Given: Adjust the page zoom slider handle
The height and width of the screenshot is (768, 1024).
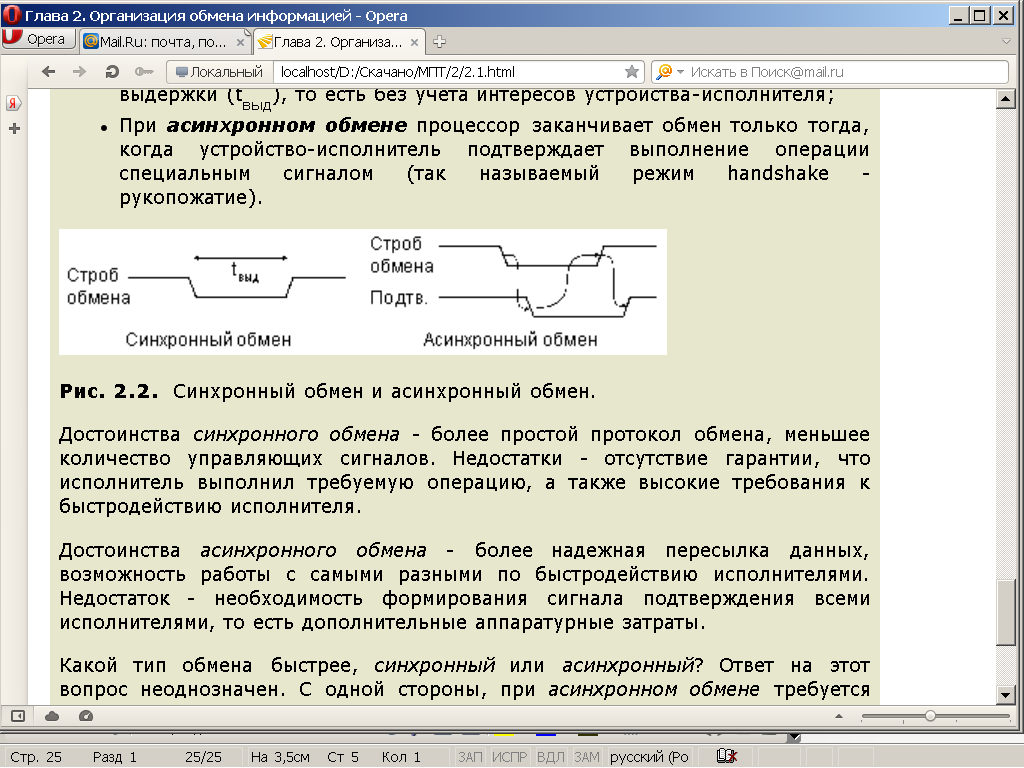Looking at the screenshot, I should (930, 716).
